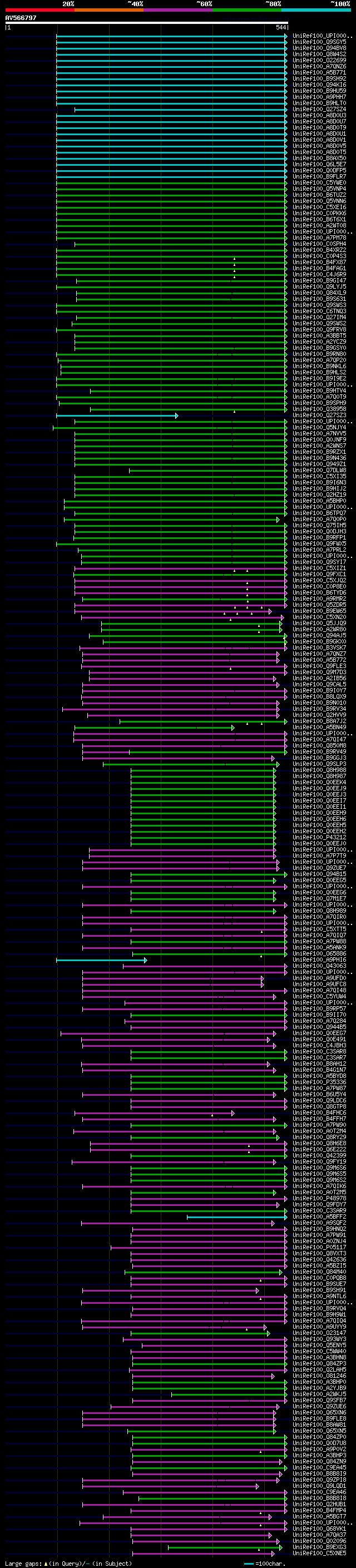Select hit label UniRef100_C5XI35

click(319, 476)
